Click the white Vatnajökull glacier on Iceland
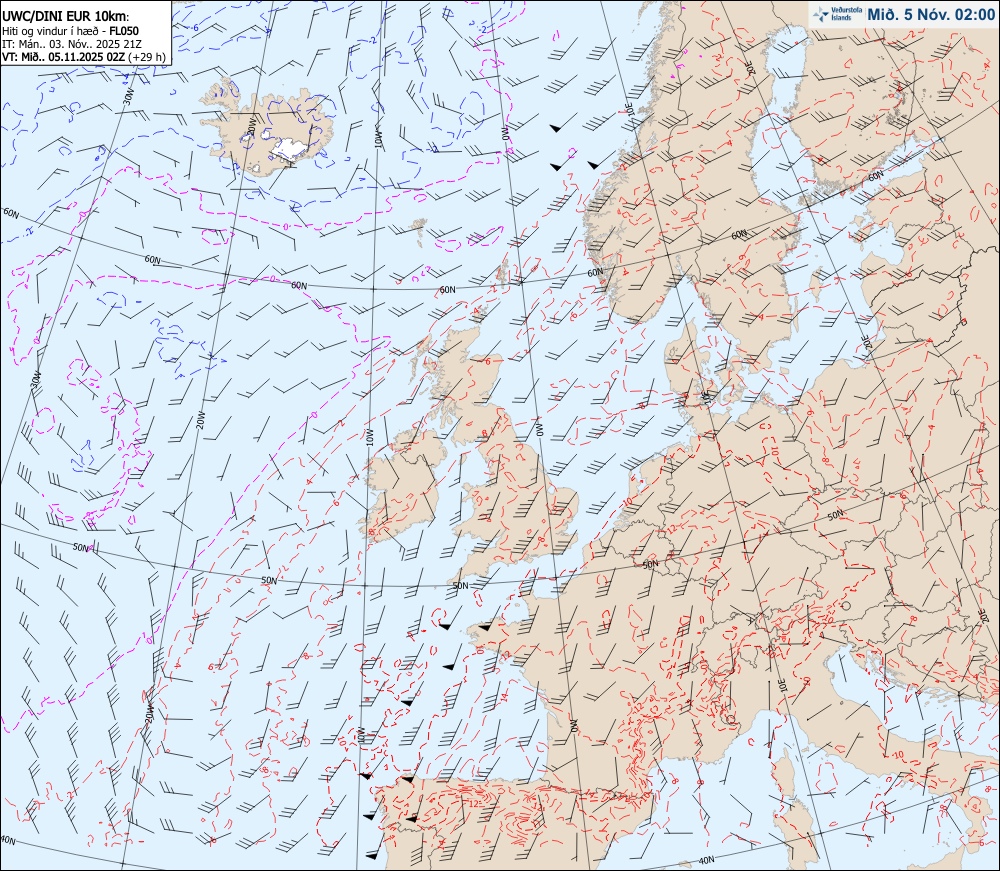The height and width of the screenshot is (871, 1000). tap(288, 149)
